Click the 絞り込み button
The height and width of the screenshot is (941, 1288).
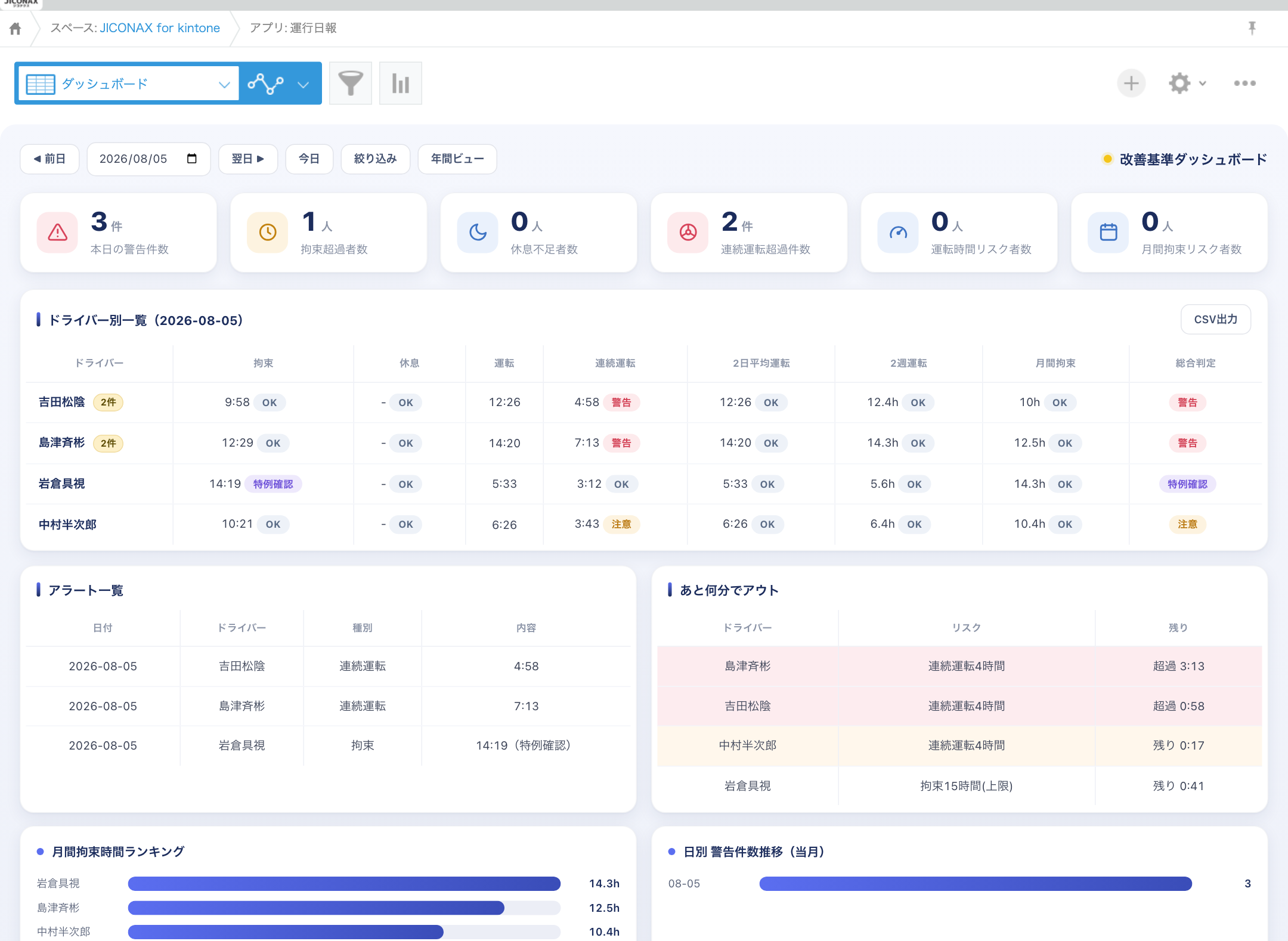pyautogui.click(x=375, y=159)
